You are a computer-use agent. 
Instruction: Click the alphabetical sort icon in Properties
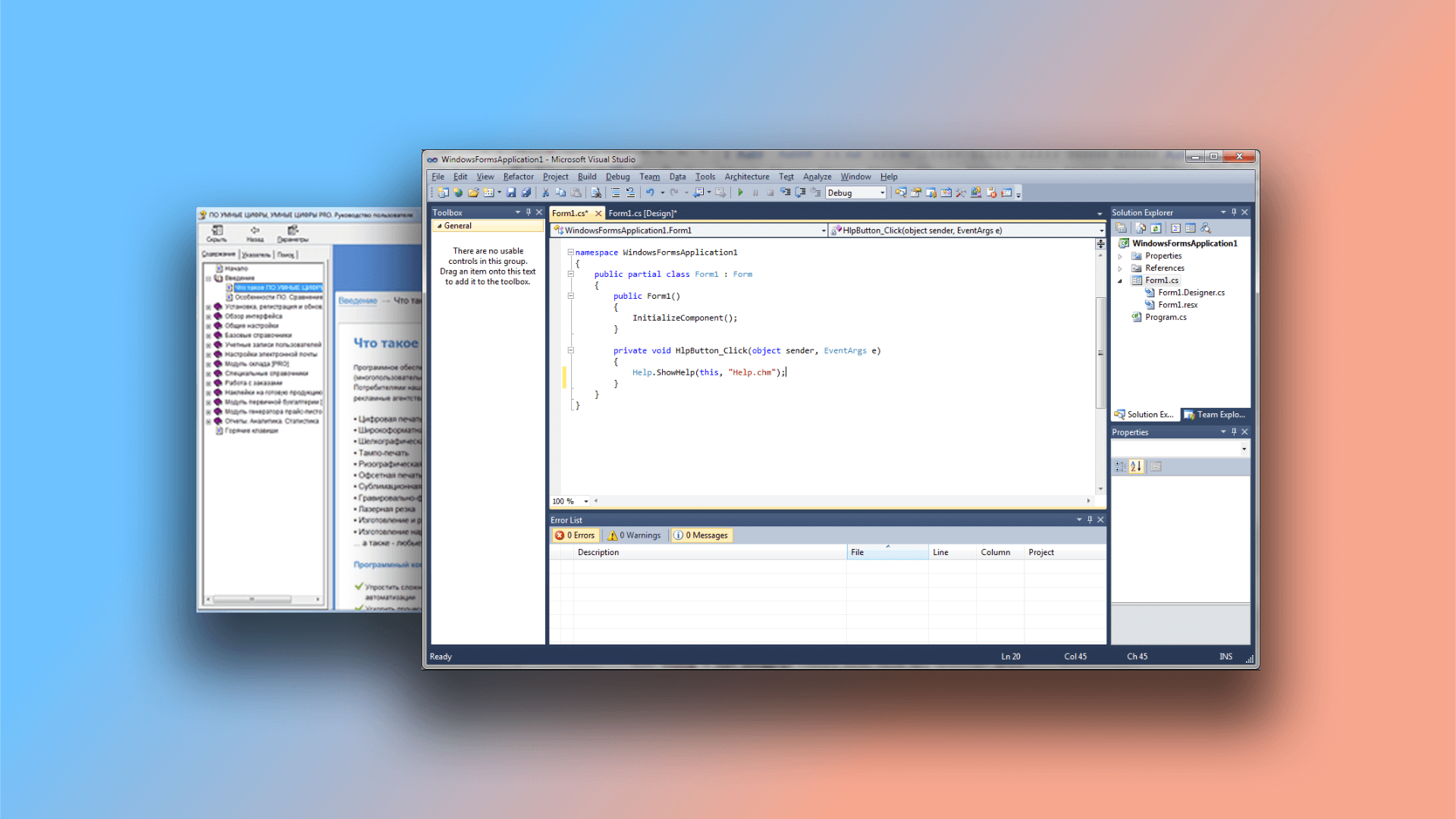point(1136,466)
